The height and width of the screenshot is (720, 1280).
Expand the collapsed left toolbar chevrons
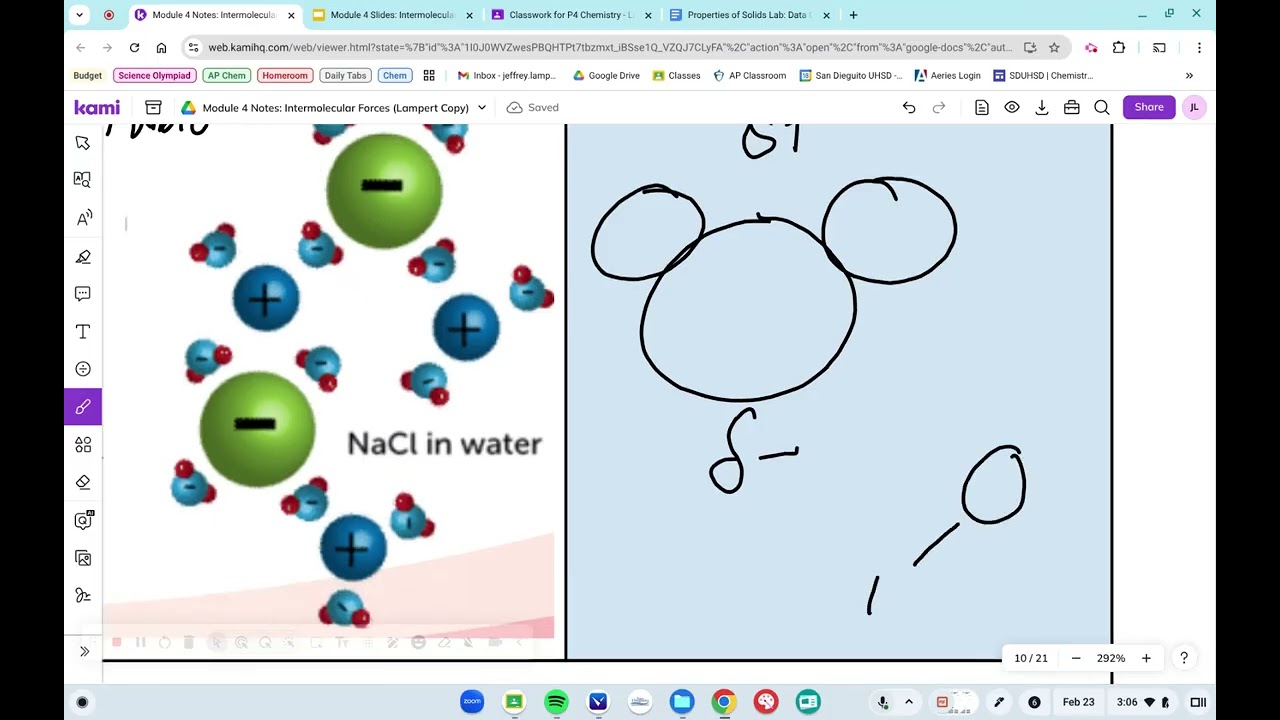pyautogui.click(x=84, y=651)
